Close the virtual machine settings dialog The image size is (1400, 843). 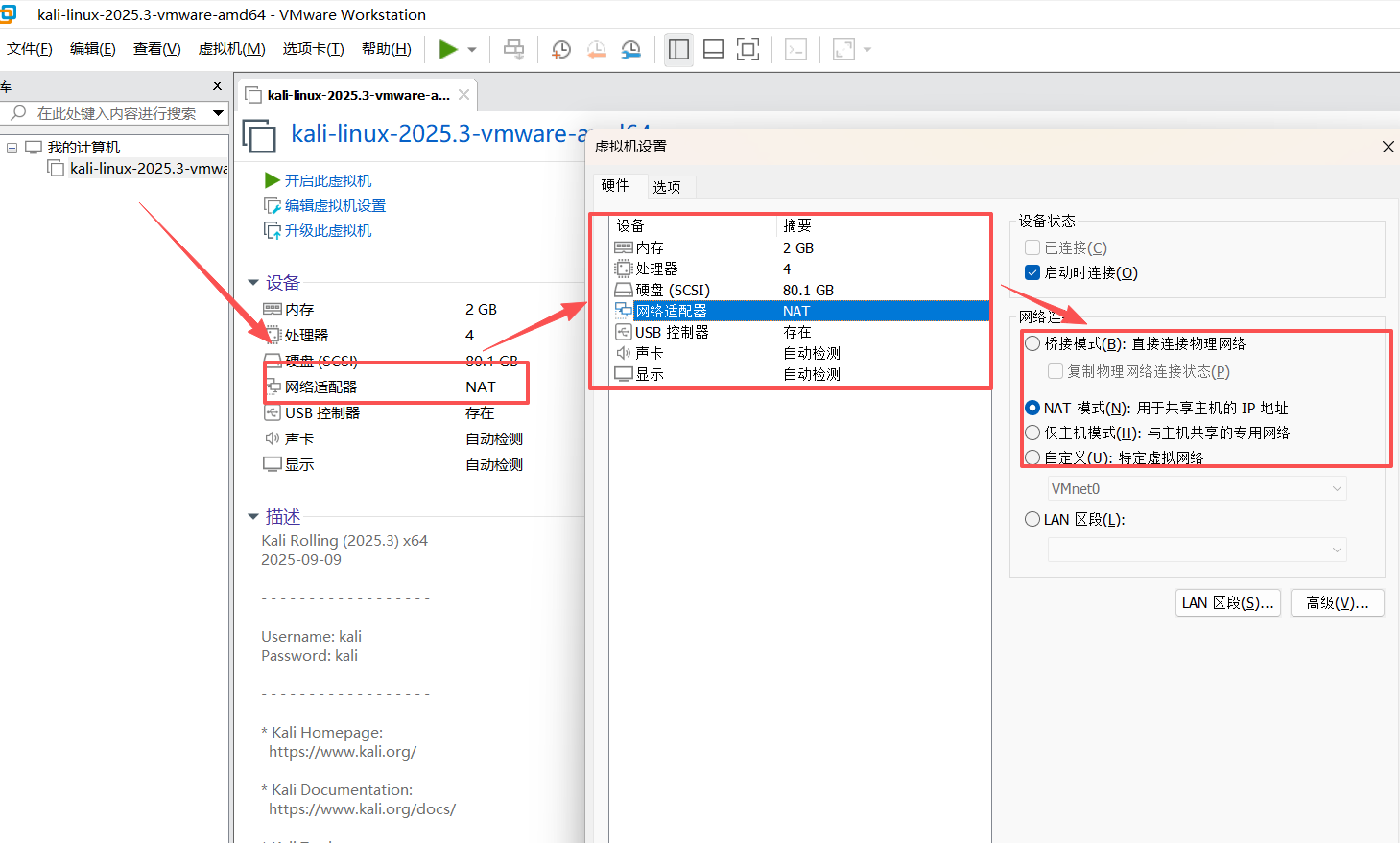tap(1388, 147)
